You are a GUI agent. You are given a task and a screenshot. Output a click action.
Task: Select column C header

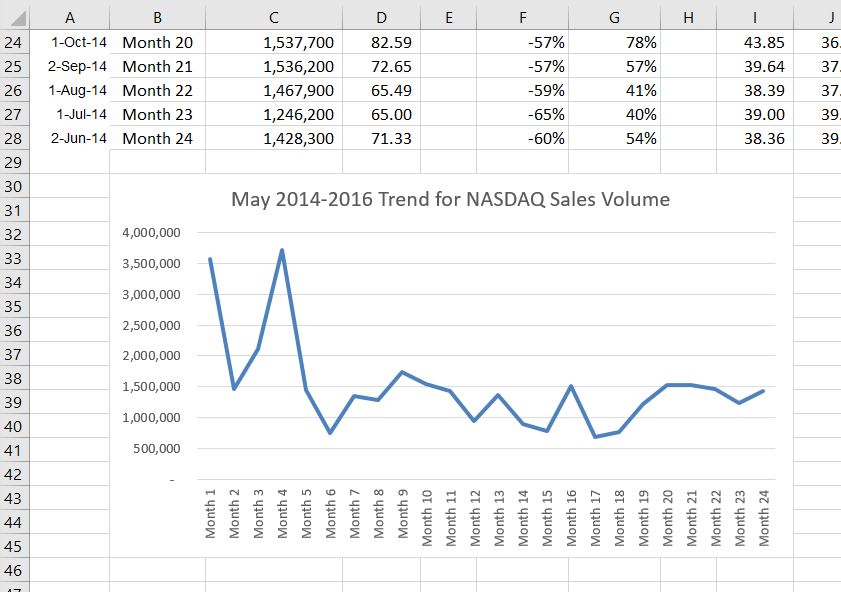click(x=274, y=18)
